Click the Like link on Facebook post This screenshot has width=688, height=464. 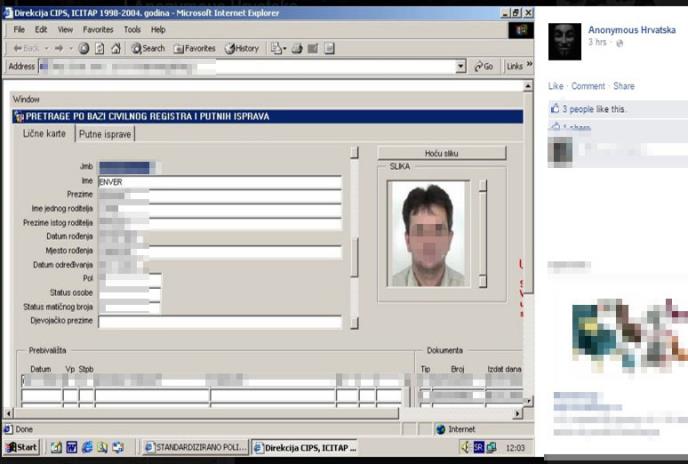point(555,86)
